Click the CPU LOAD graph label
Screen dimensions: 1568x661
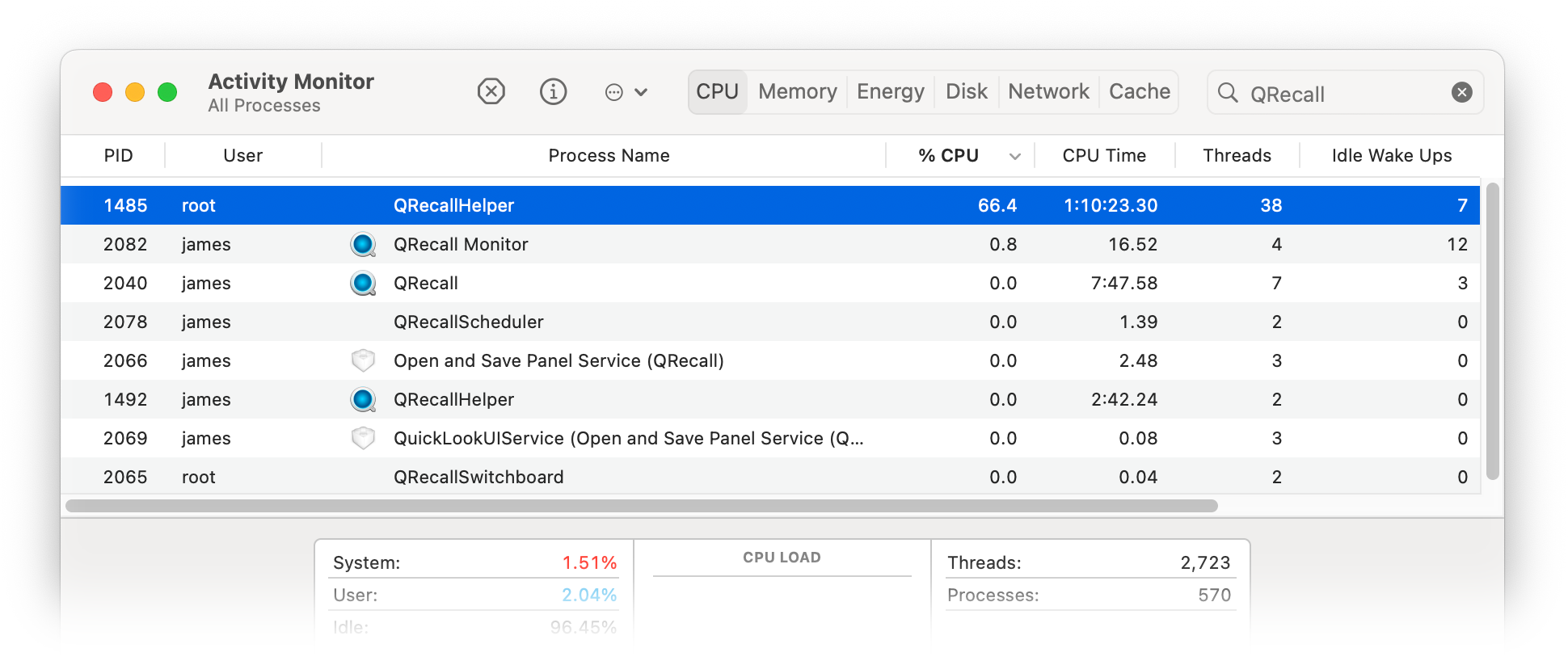(x=782, y=558)
